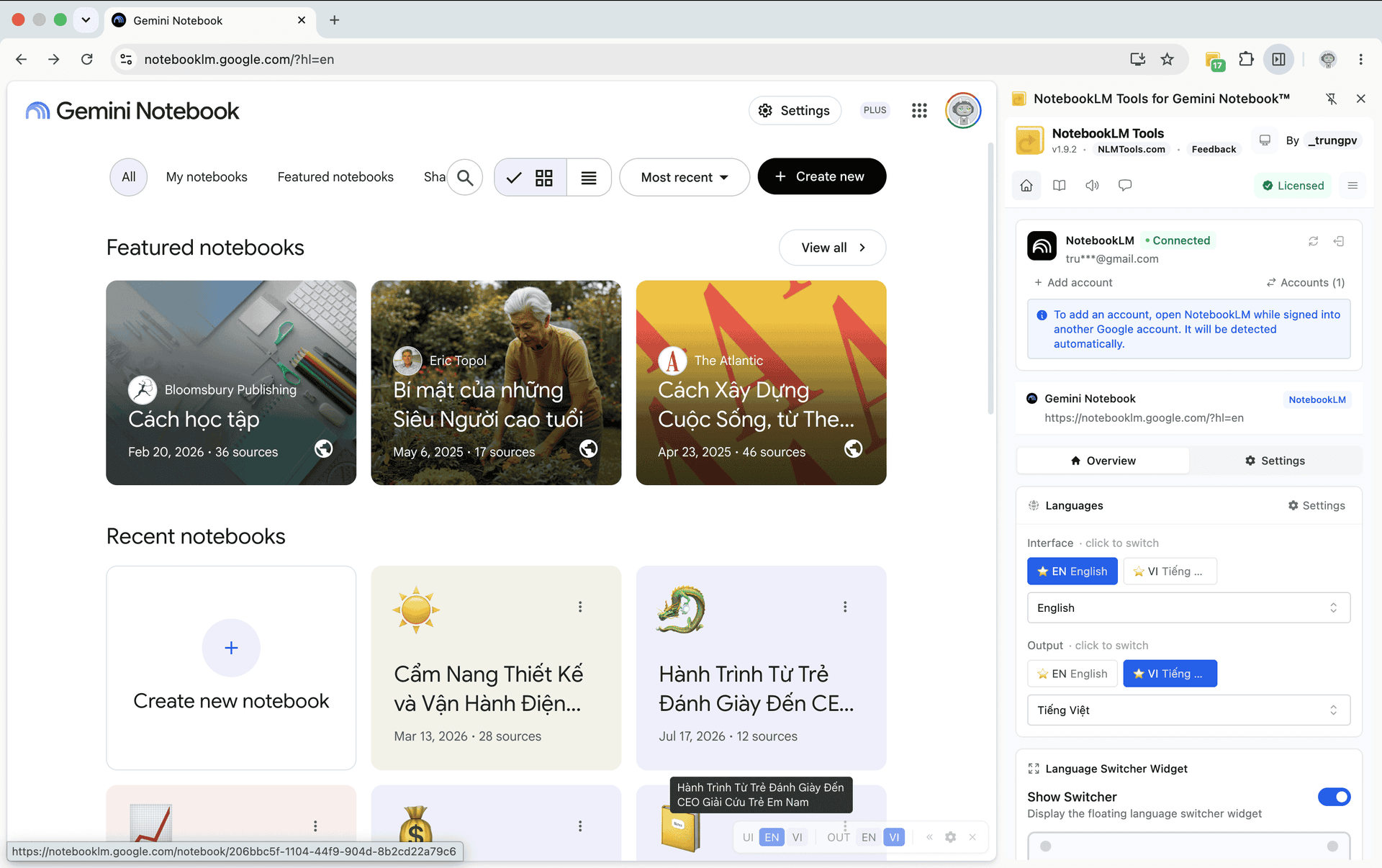Click Create new button
Screen dimensions: 1382x868
821,176
